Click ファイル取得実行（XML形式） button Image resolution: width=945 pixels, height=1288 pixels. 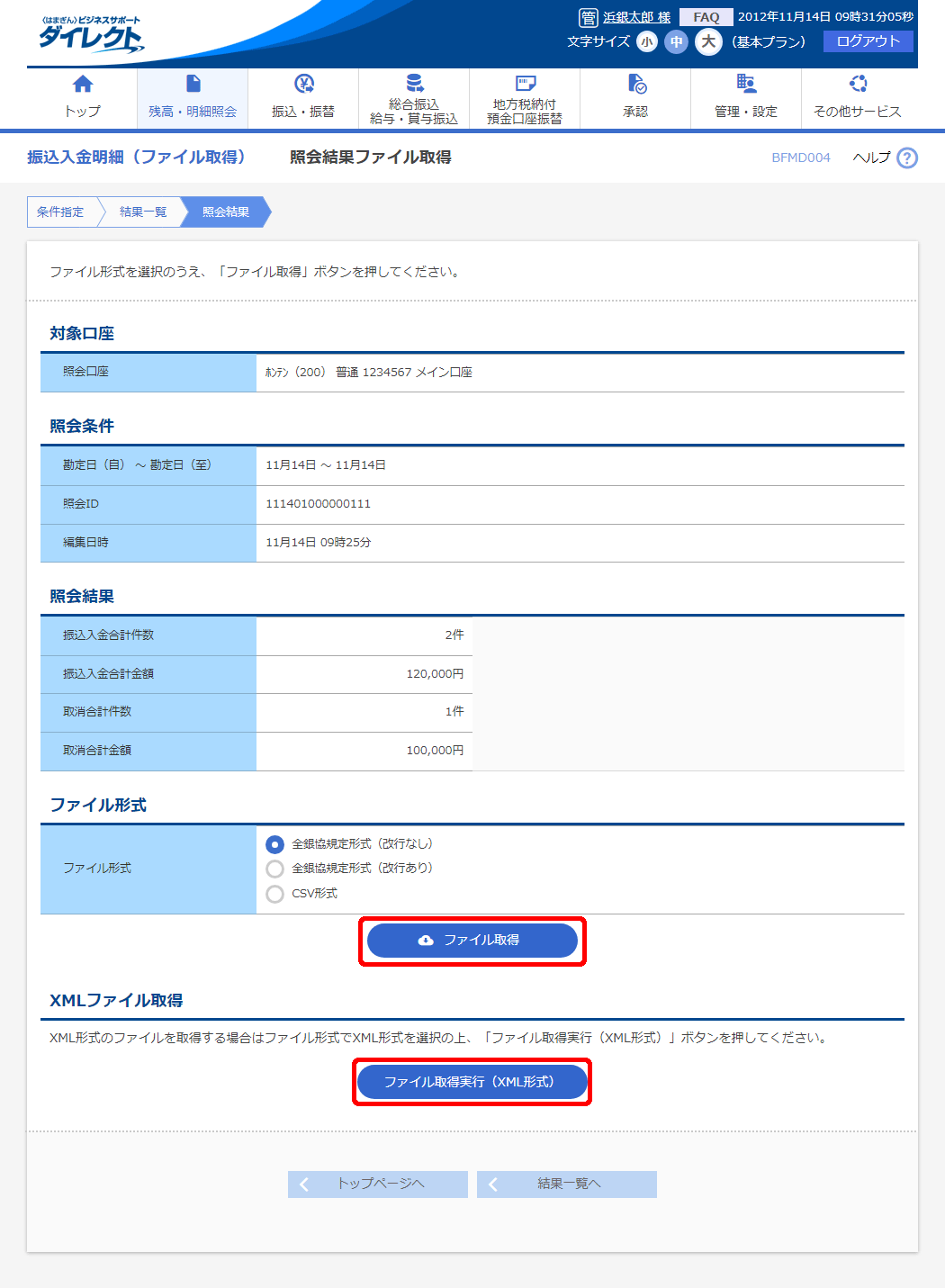(472, 1082)
